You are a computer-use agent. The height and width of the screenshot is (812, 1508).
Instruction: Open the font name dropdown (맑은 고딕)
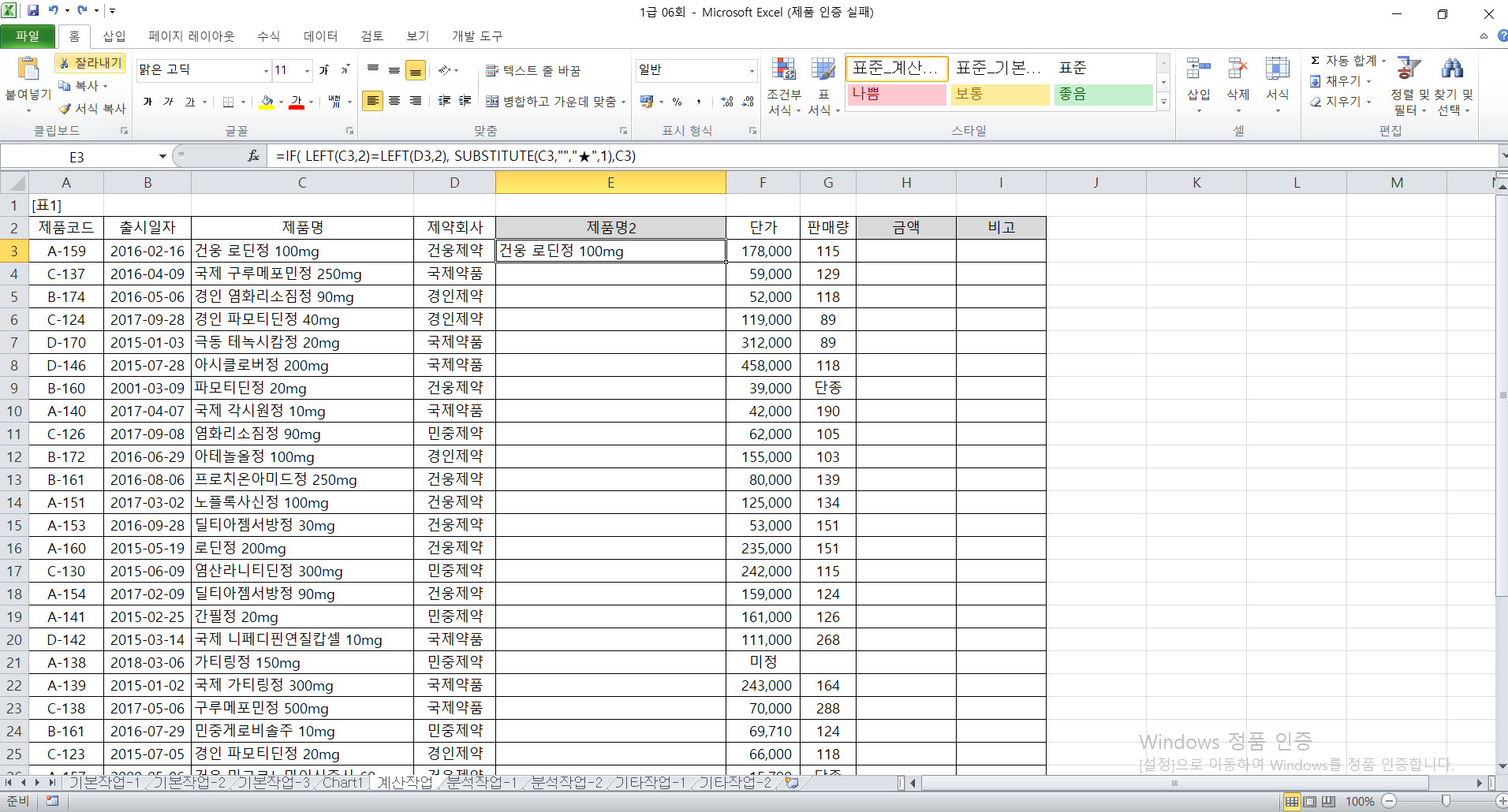coord(266,71)
